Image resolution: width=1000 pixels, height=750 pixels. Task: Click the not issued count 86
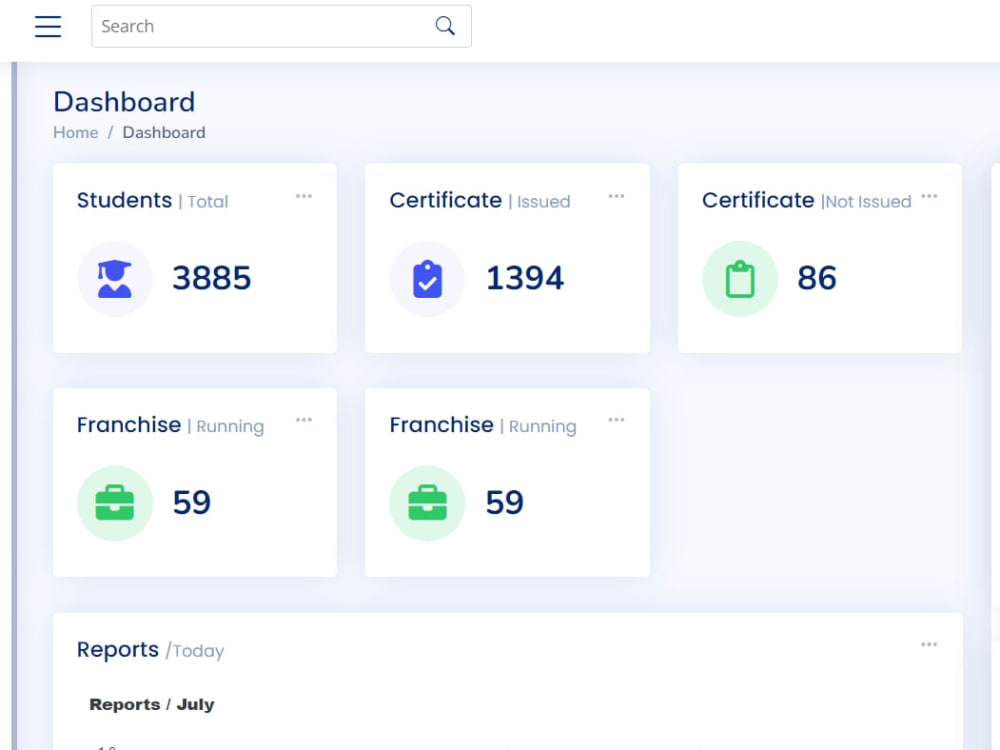click(x=817, y=278)
